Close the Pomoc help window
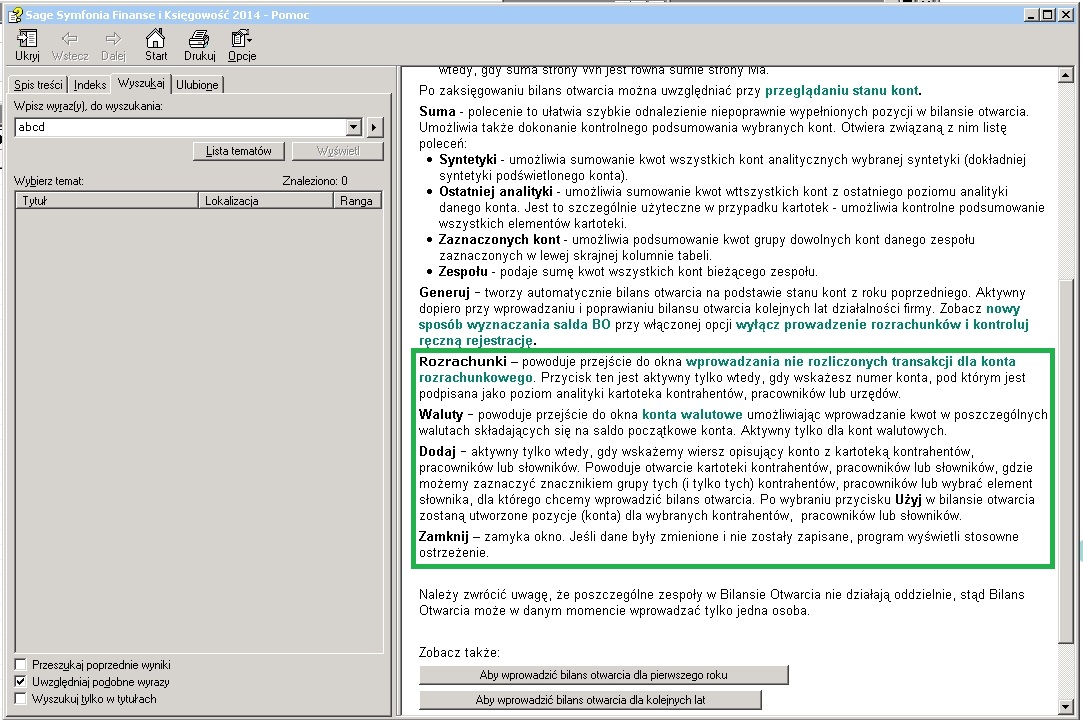This screenshot has height=720, width=1083. click(x=1065, y=15)
